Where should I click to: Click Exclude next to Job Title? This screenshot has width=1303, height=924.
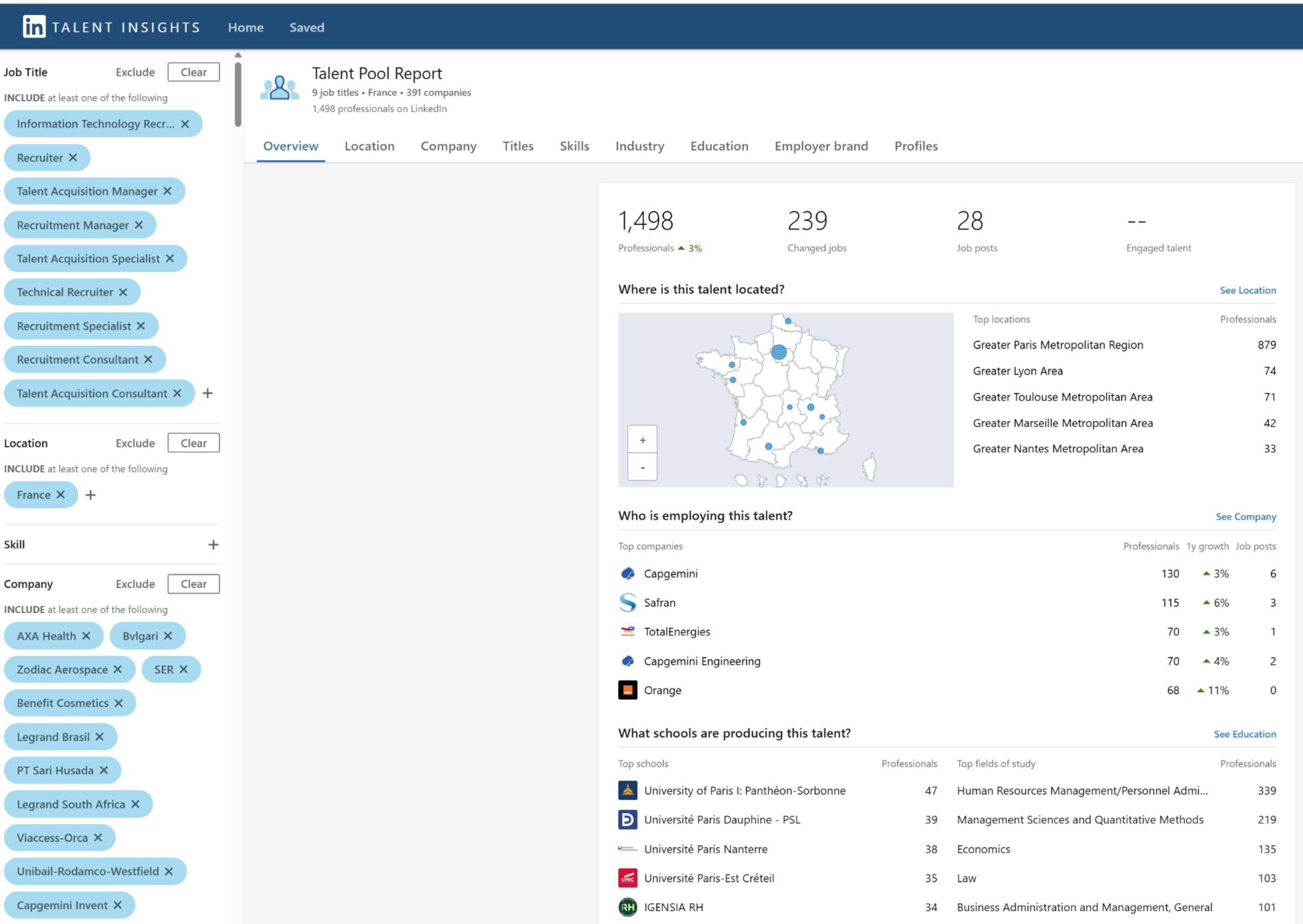point(135,72)
